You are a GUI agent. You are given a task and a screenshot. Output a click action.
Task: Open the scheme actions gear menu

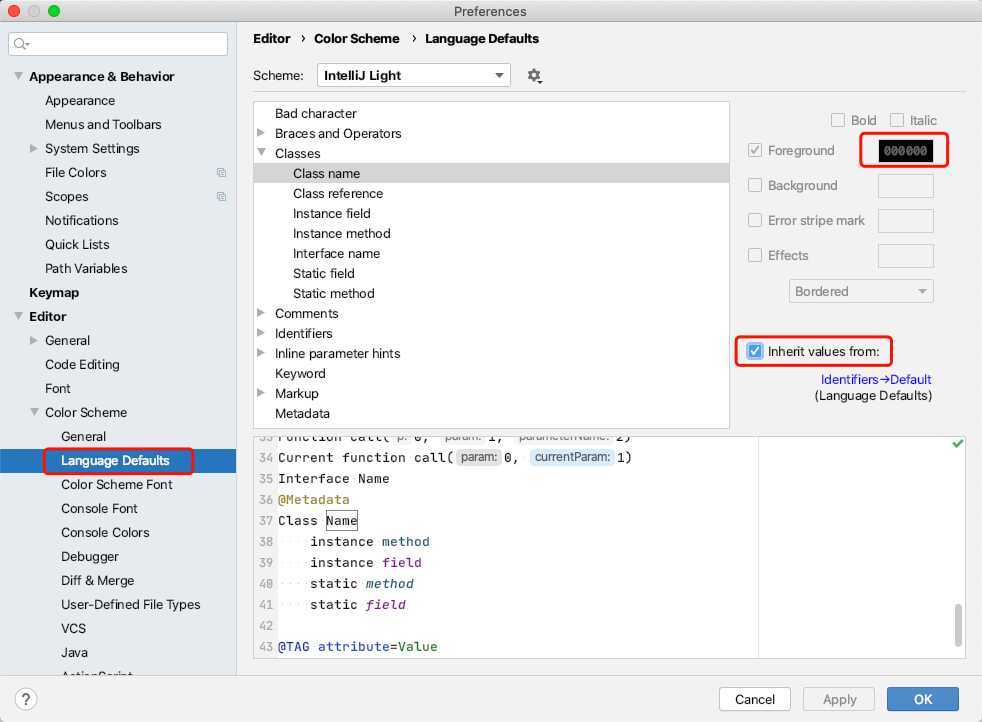click(534, 76)
